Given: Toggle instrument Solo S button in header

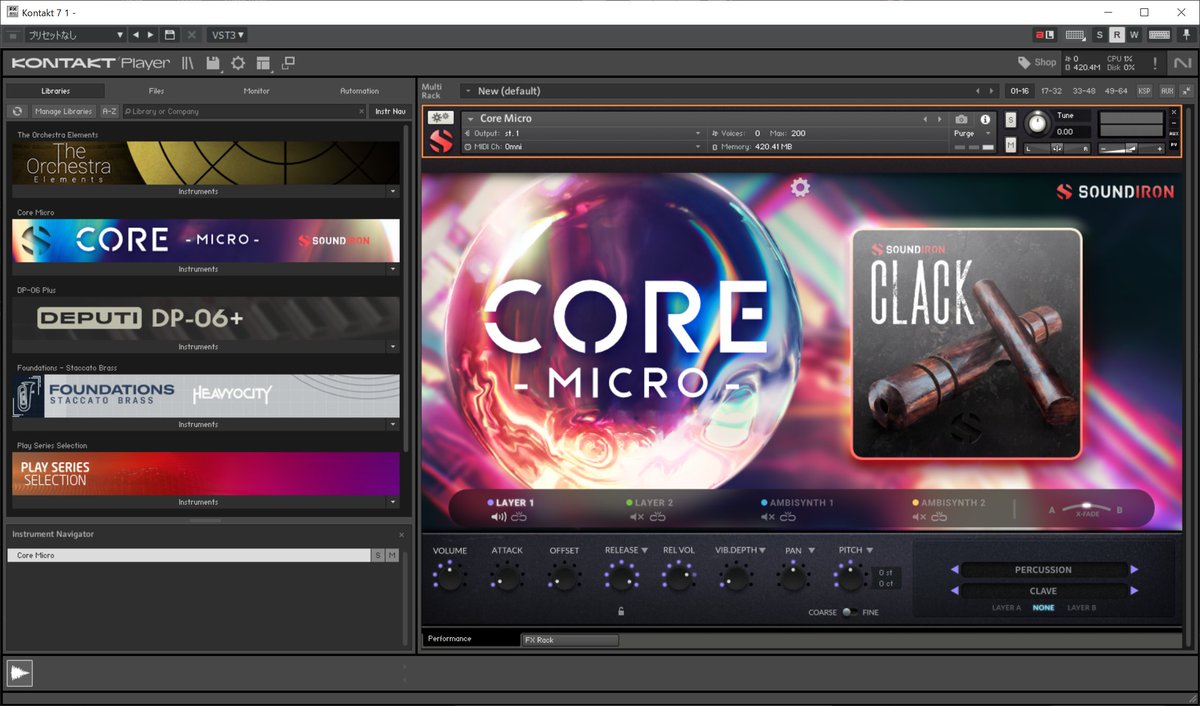Looking at the screenshot, I should 1010,120.
